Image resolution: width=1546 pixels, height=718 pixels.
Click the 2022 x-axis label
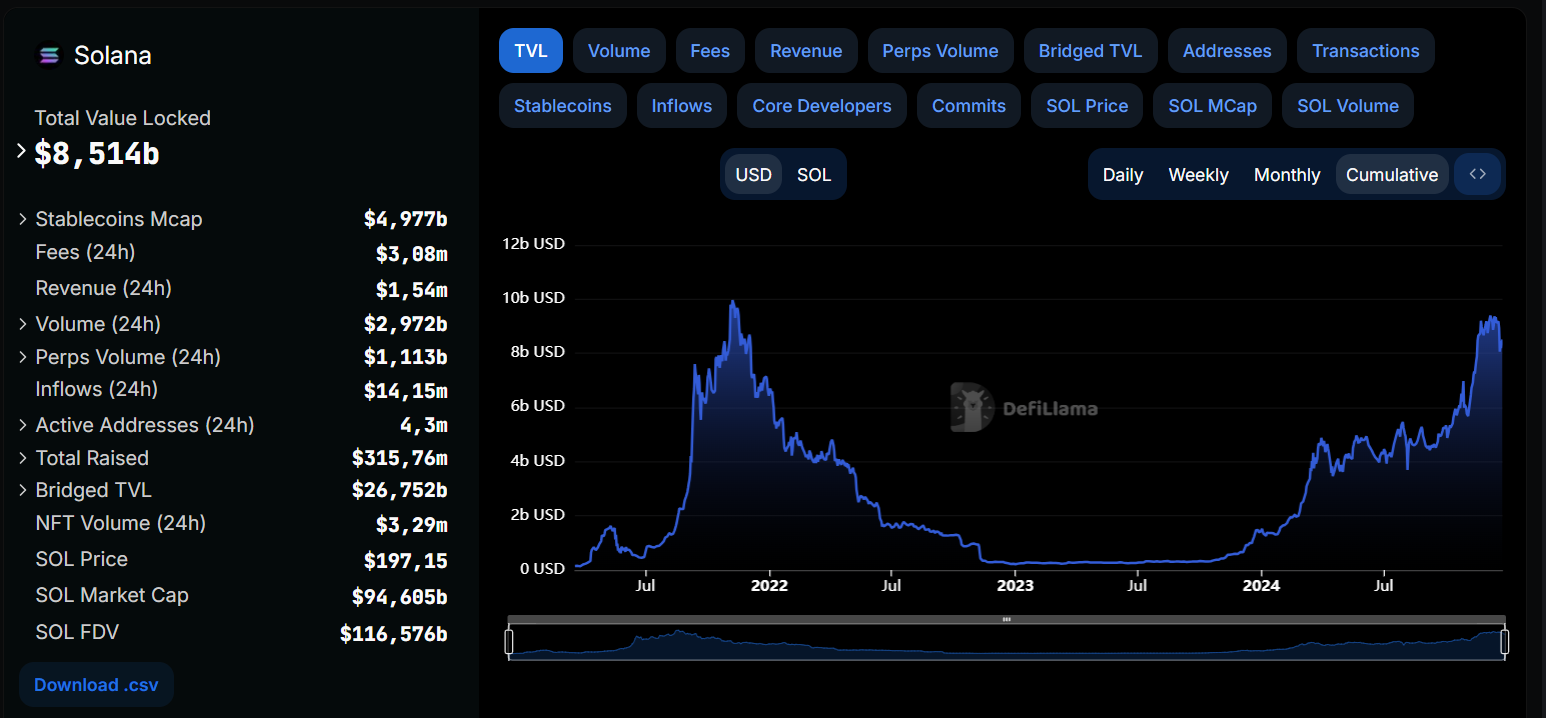click(769, 585)
